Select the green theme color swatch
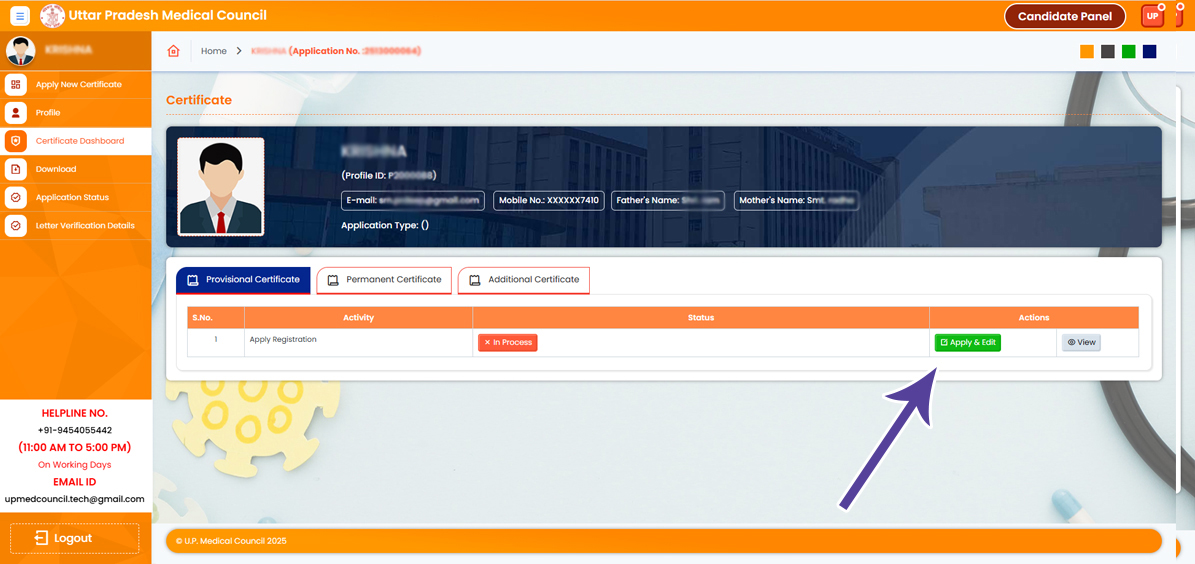 [x=1129, y=52]
